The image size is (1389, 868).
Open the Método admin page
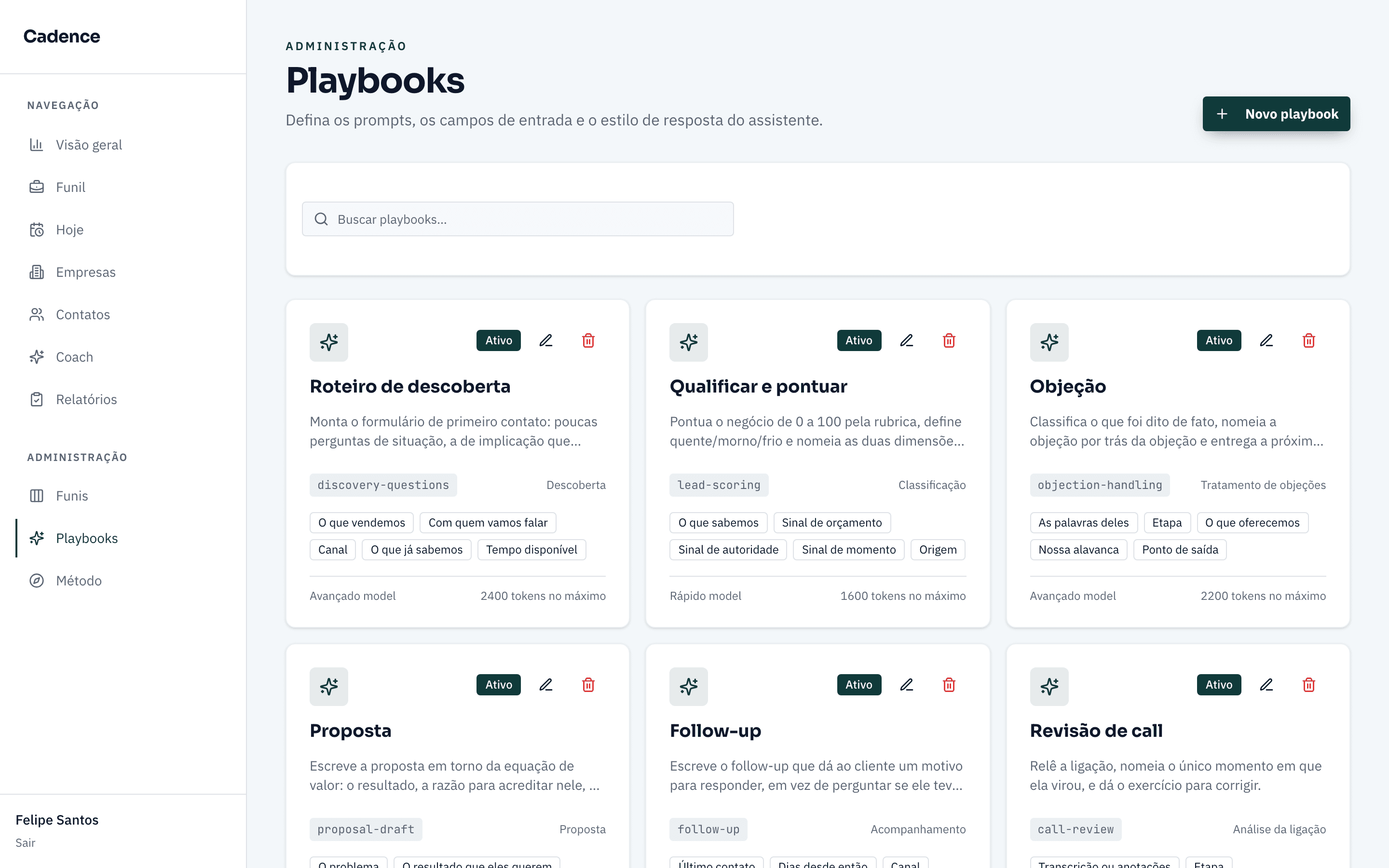(123, 581)
